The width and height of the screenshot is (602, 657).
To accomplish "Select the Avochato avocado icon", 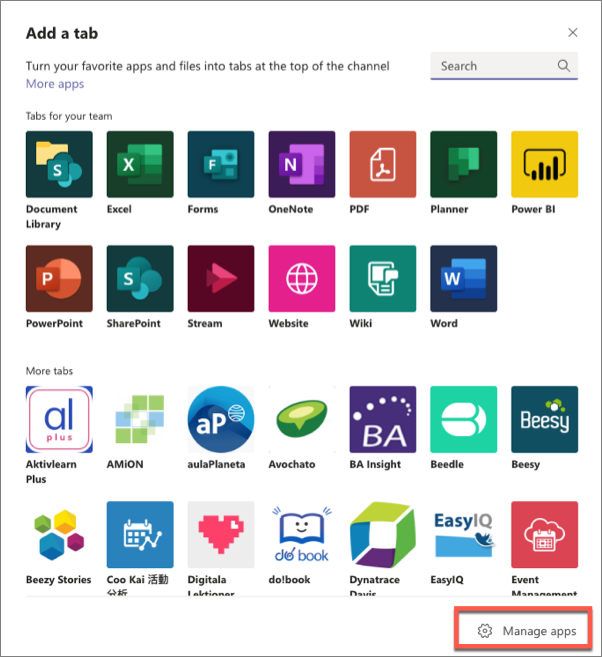I will pyautogui.click(x=302, y=419).
